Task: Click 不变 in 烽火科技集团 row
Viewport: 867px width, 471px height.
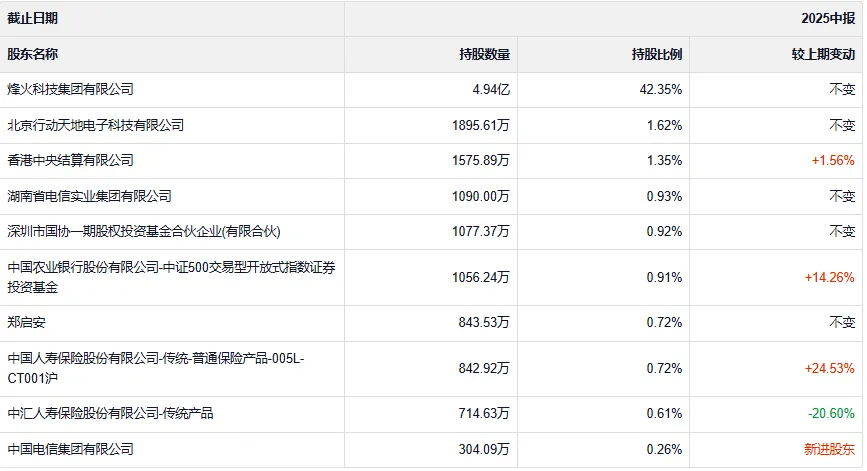Action: pyautogui.click(x=842, y=90)
